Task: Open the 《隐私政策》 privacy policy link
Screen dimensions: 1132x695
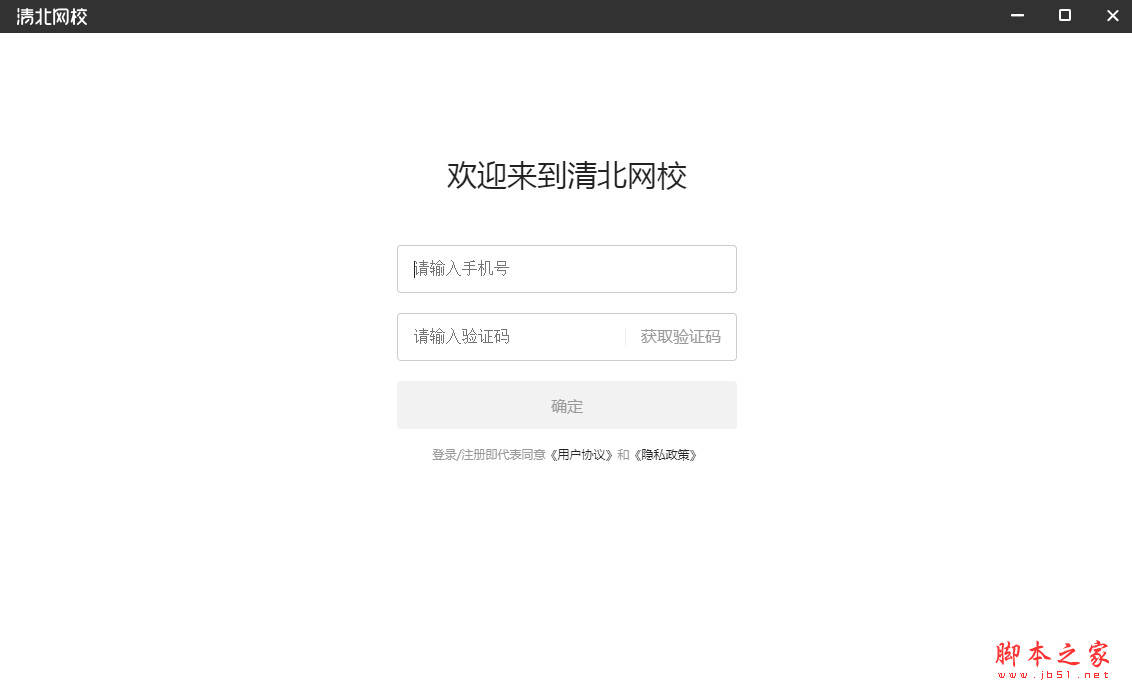Action: pos(665,455)
